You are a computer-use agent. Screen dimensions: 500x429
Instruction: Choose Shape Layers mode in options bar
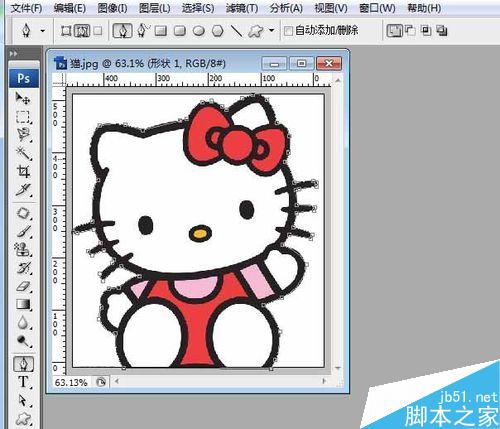[66, 31]
